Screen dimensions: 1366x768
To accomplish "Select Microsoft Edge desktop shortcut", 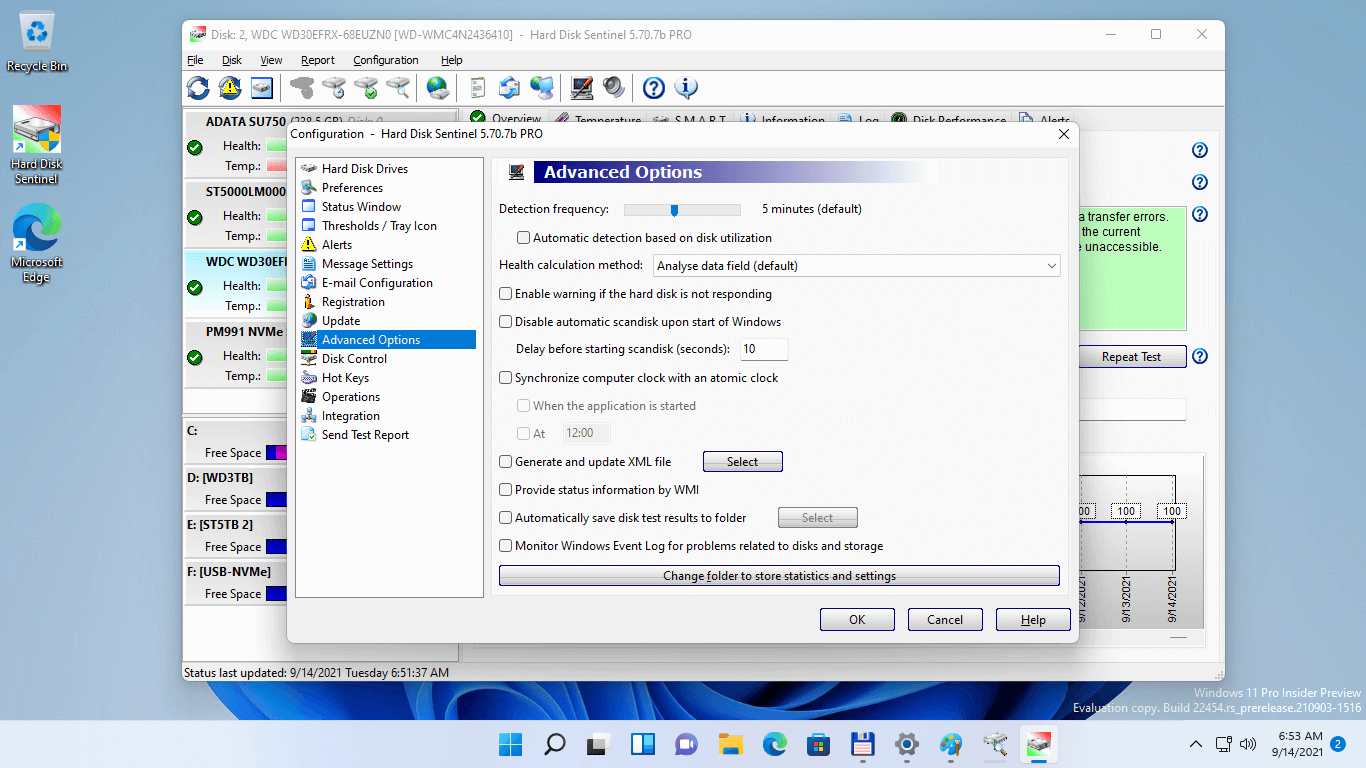I will click(x=36, y=243).
